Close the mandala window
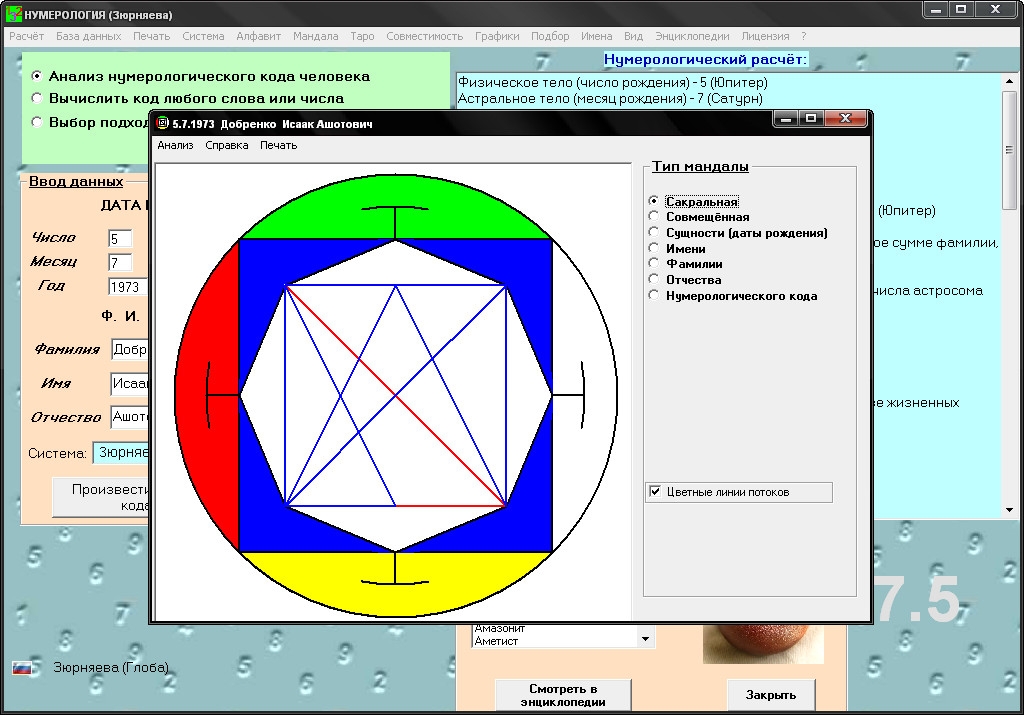1024x715 pixels. [x=845, y=118]
